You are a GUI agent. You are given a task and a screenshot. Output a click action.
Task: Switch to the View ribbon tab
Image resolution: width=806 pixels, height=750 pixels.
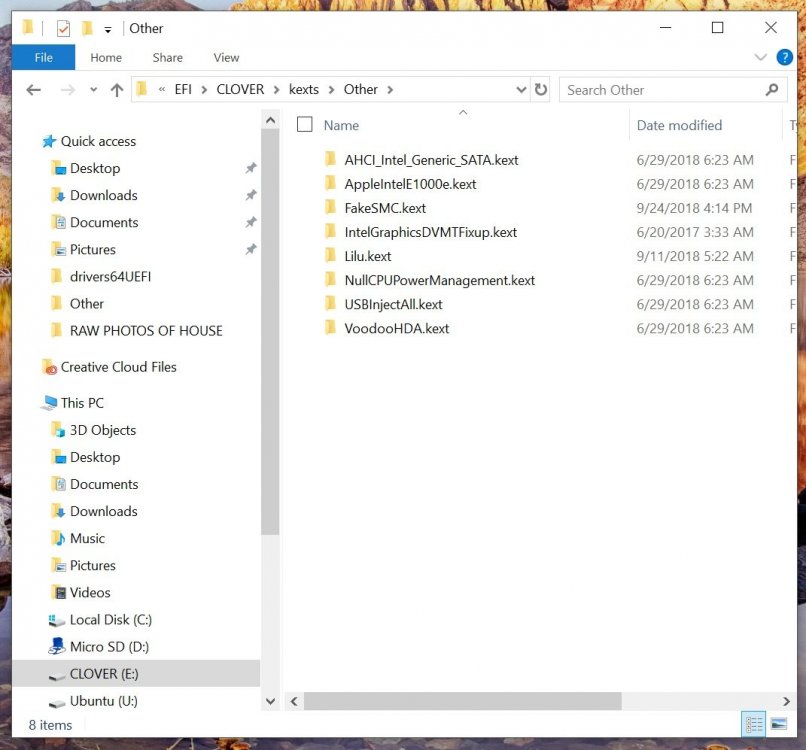point(226,58)
